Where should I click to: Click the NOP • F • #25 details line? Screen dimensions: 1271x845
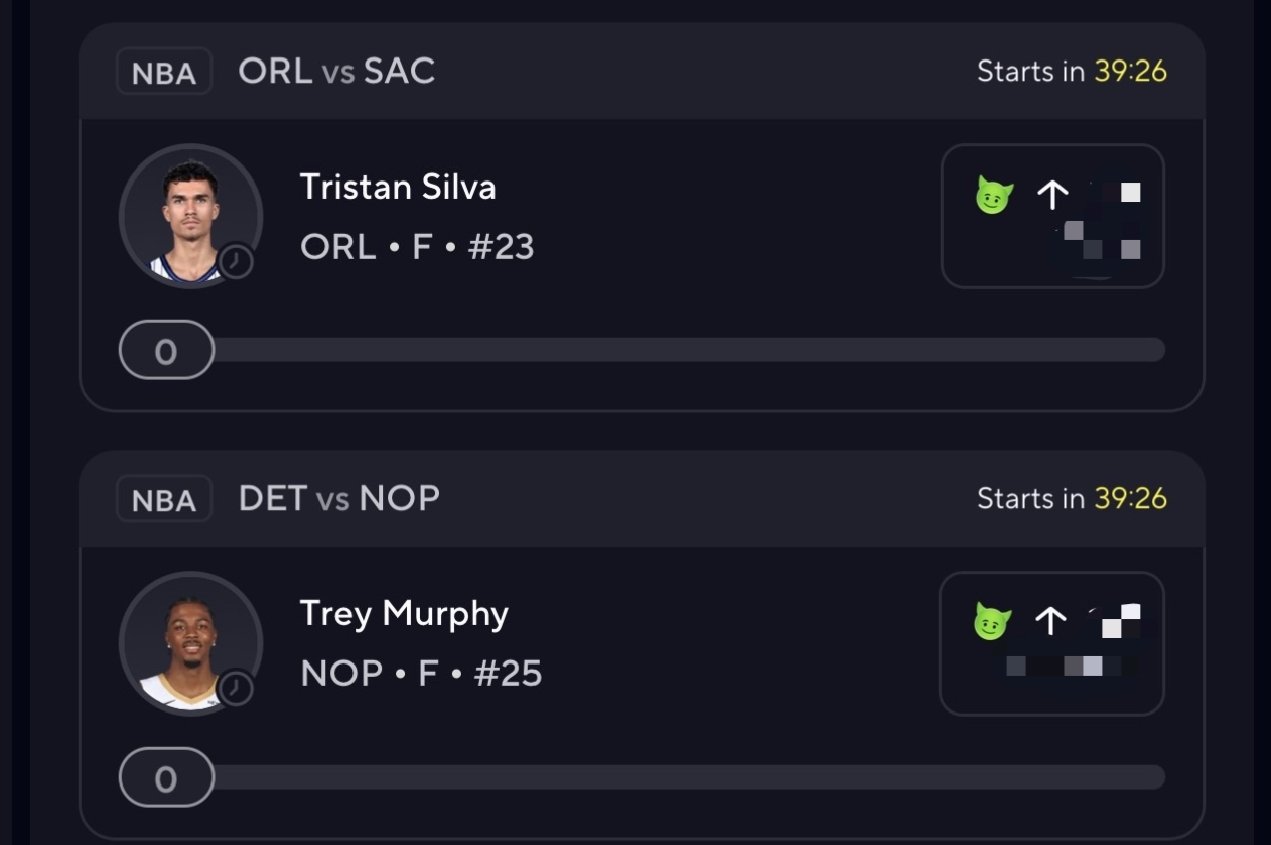[x=421, y=674]
